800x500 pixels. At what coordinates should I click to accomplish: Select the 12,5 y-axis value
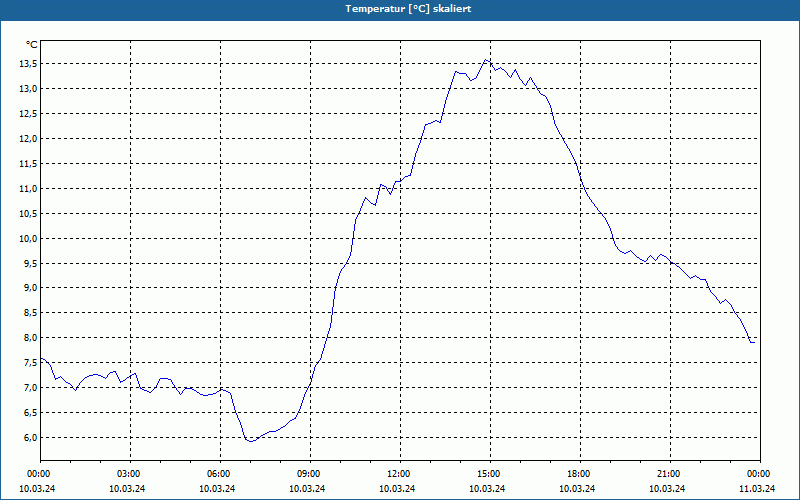pyautogui.click(x=29, y=114)
